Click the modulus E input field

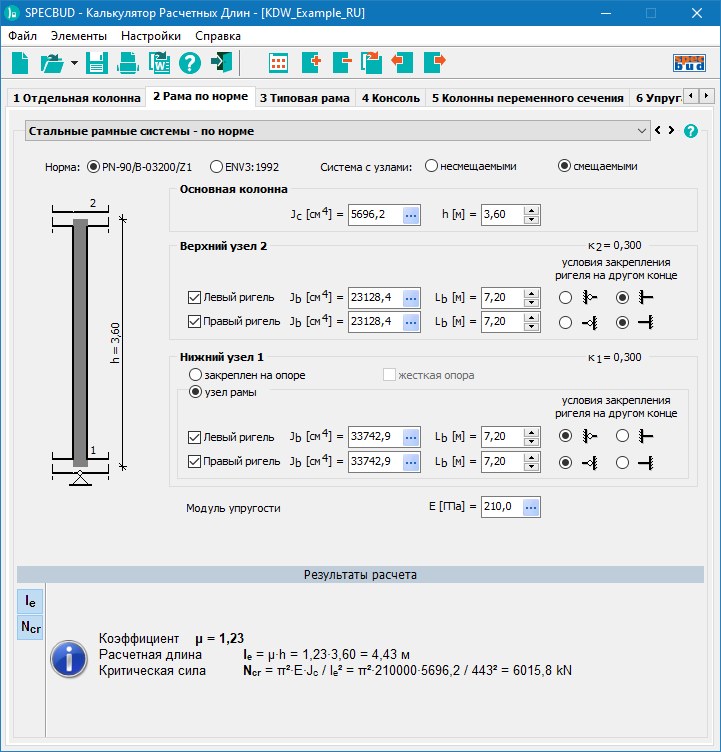(501, 507)
